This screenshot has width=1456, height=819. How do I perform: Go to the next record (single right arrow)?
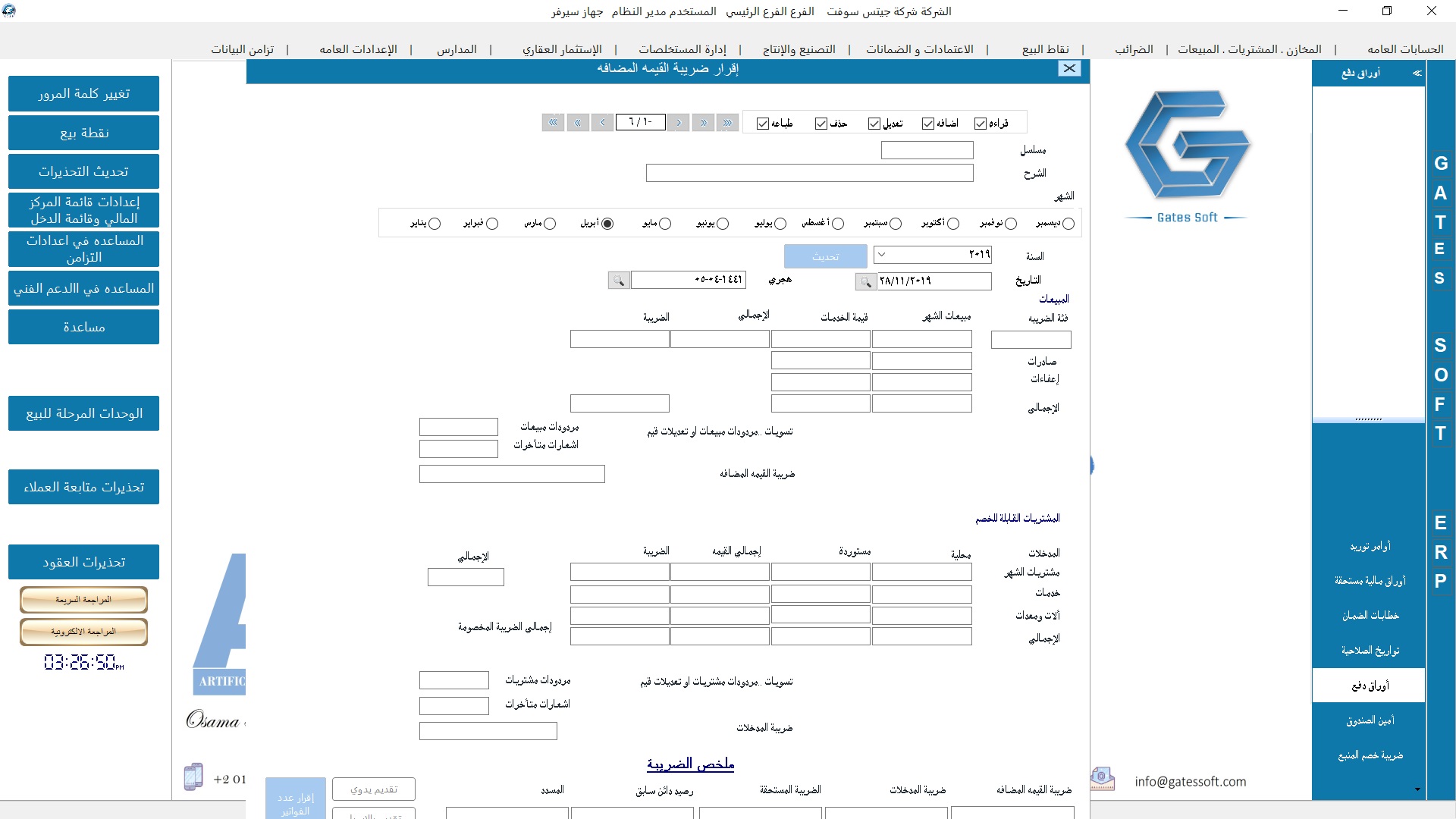tap(679, 122)
